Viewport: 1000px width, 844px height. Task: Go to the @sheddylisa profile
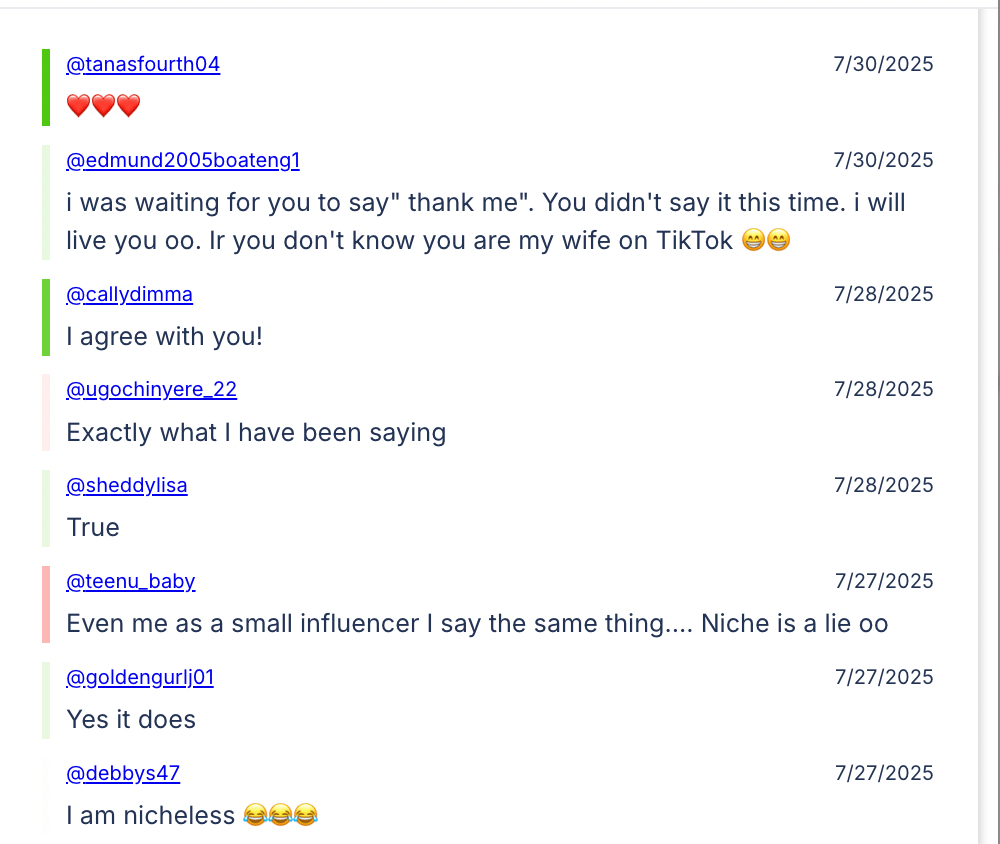click(127, 486)
